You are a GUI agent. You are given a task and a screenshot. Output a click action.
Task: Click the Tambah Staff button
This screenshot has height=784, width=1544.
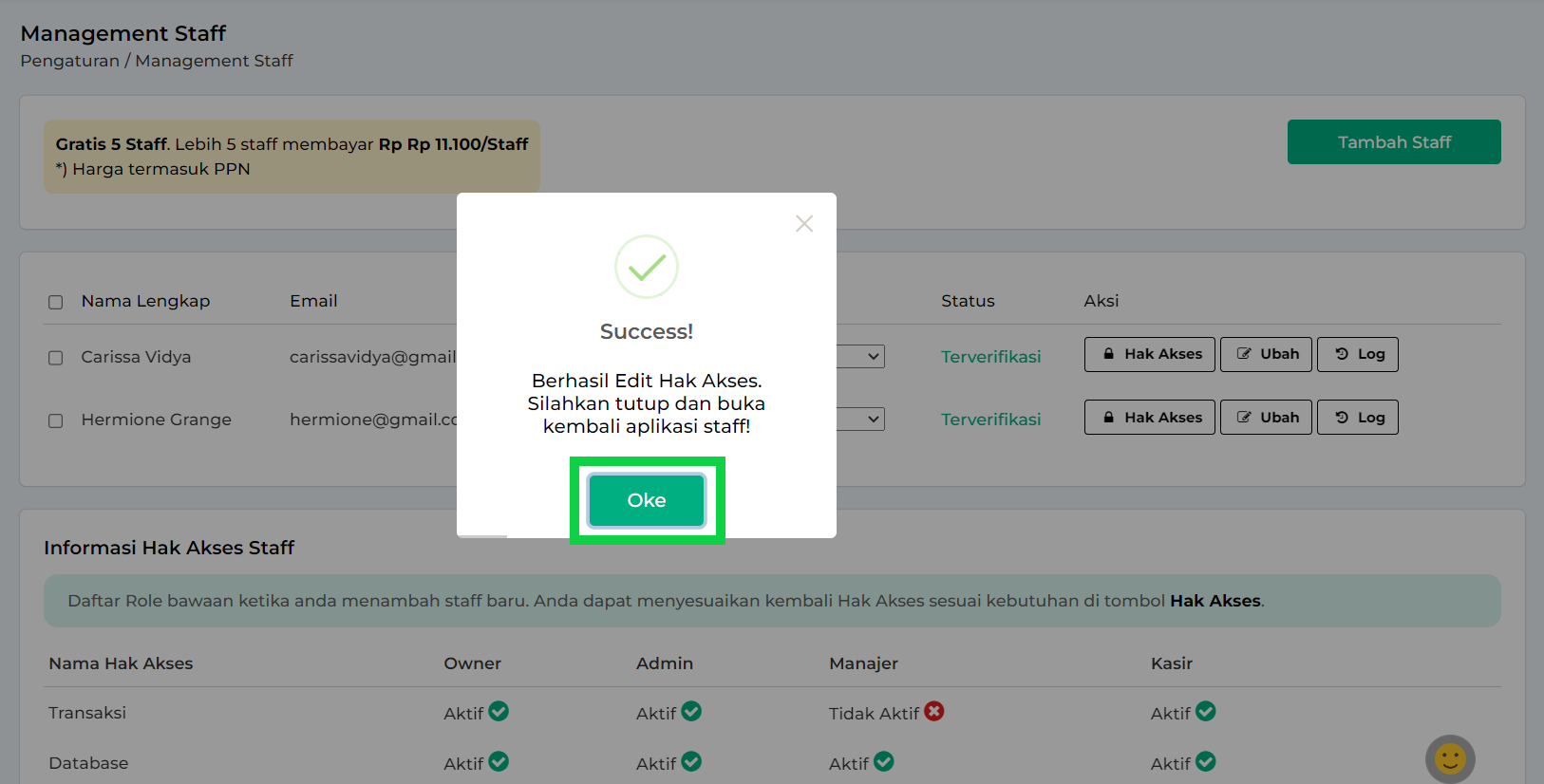tap(1394, 142)
